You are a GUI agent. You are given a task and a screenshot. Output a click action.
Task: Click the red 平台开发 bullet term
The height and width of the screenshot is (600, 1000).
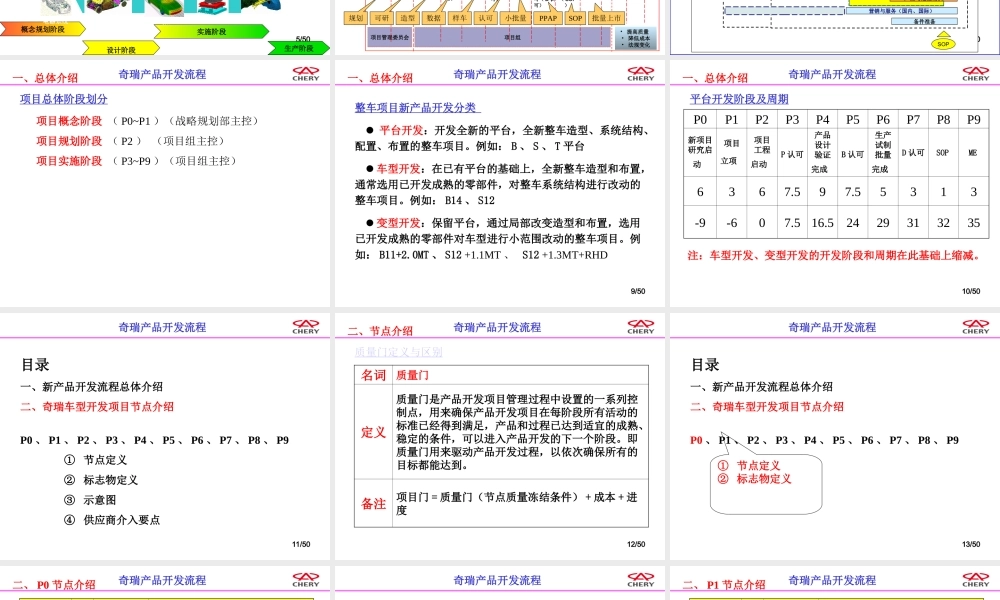(401, 130)
